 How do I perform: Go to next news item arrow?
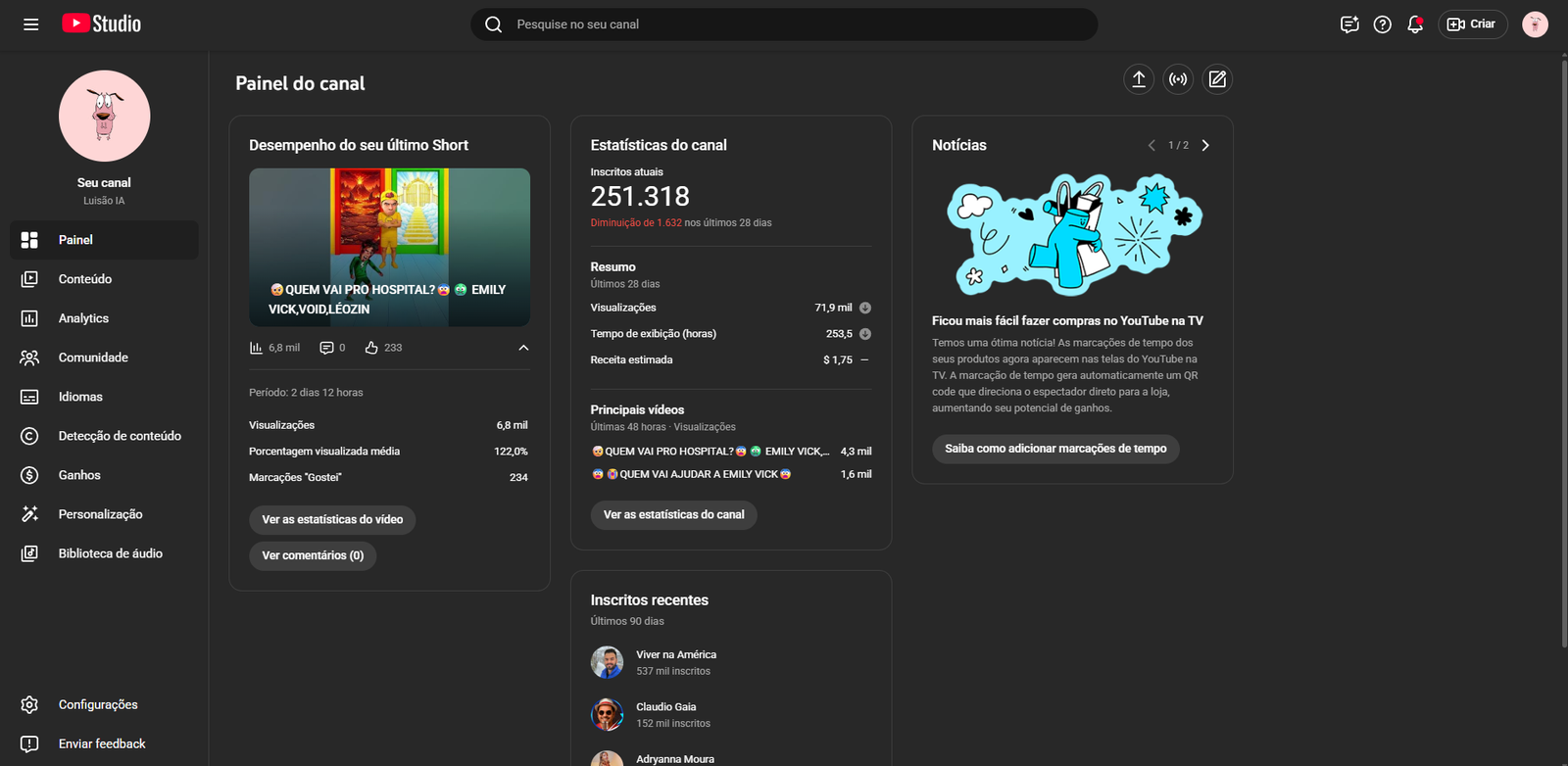click(1205, 145)
